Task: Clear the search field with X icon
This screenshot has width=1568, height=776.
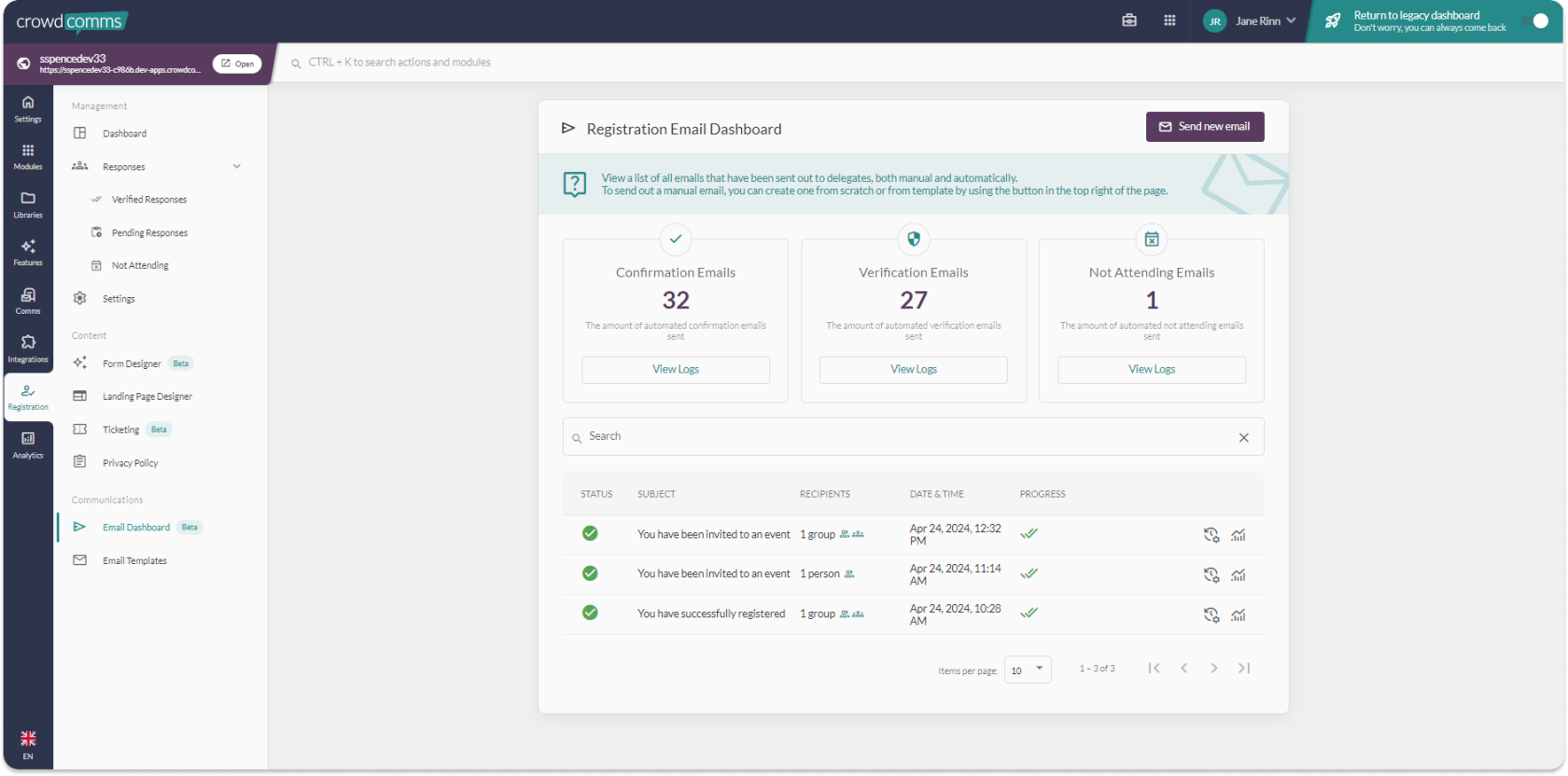Action: 1243,437
